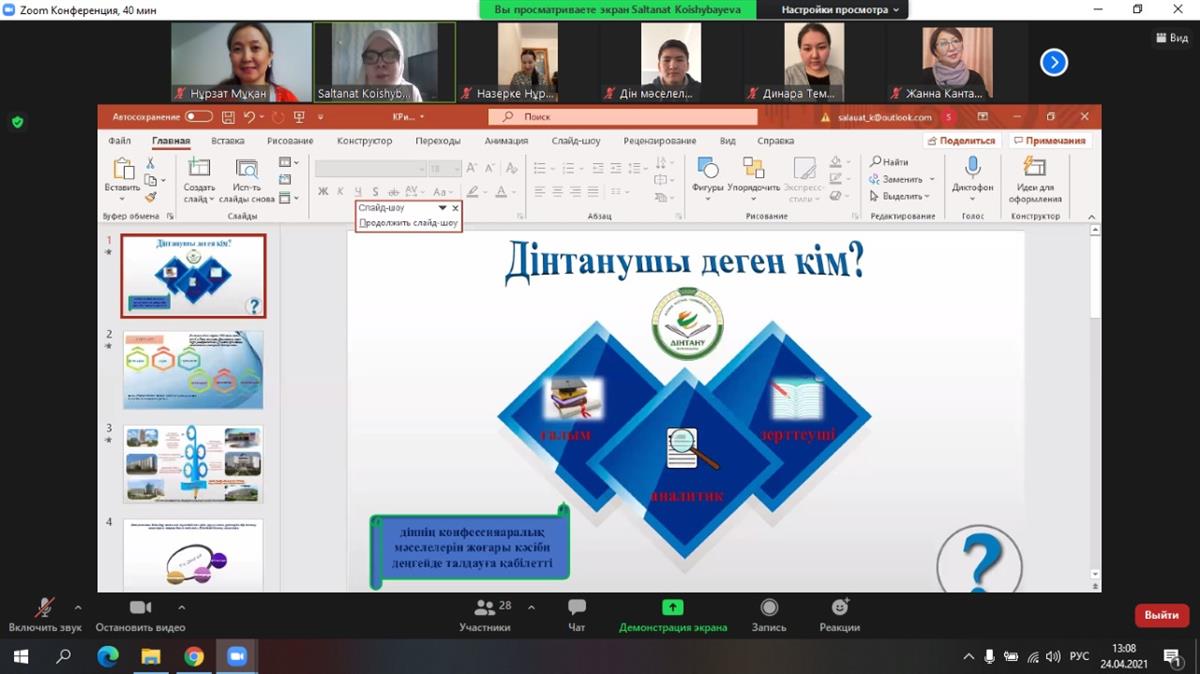The height and width of the screenshot is (674, 1200).
Task: Expand audio options arrow beside microphone
Action: pyautogui.click(x=78, y=607)
